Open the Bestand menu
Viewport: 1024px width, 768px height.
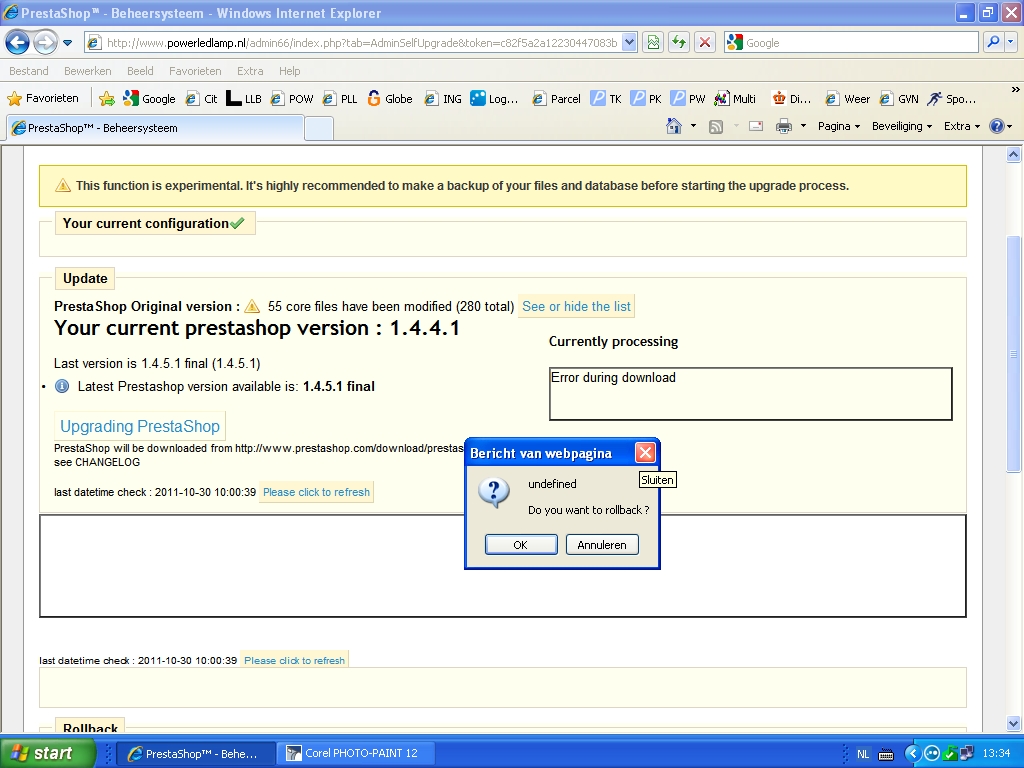[29, 71]
